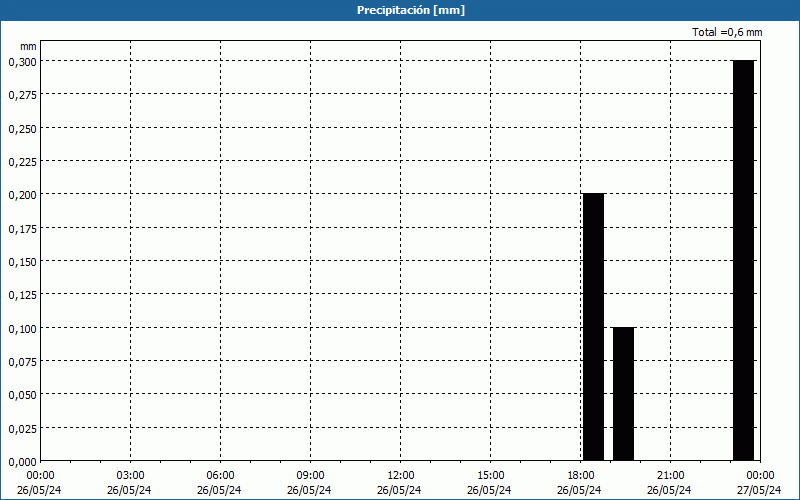This screenshot has width=800, height=500.
Task: Click the 'Total =0,6 mm' label
Action: (727, 32)
